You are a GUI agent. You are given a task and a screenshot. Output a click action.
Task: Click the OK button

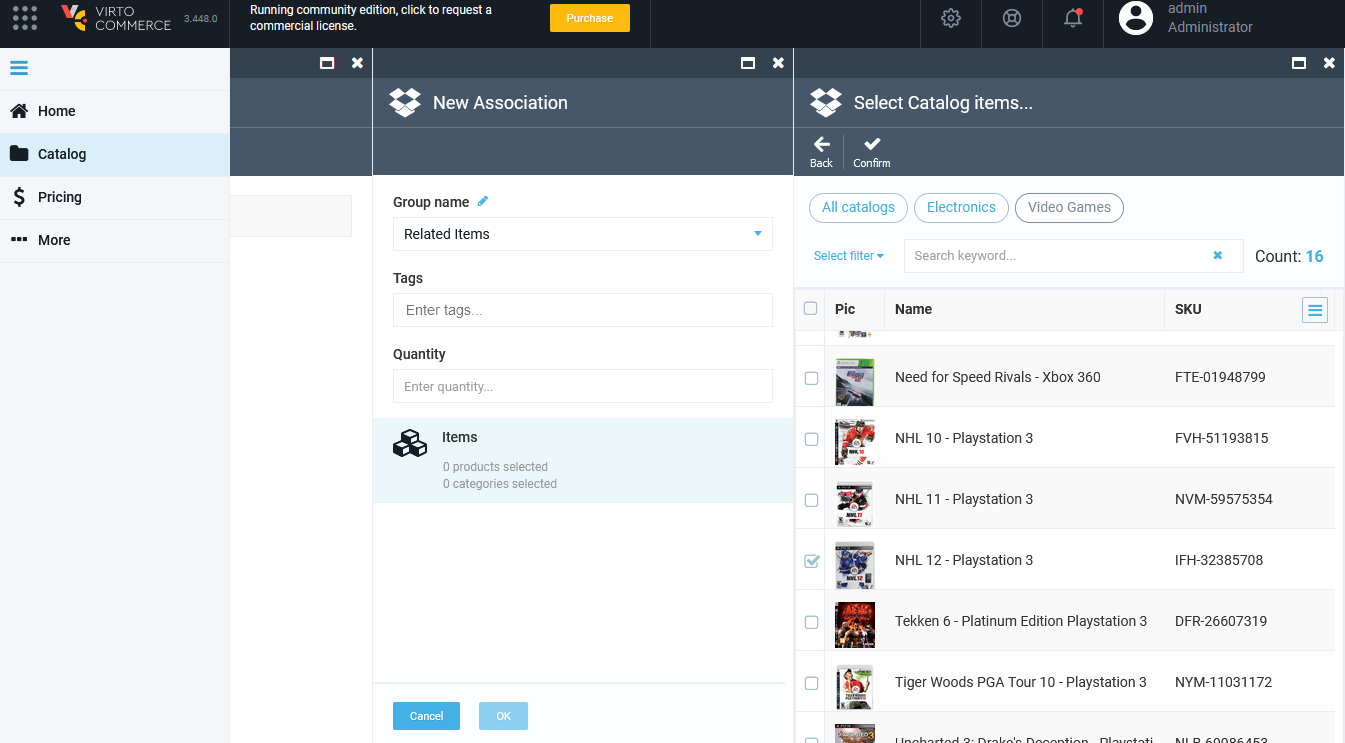[x=503, y=716]
